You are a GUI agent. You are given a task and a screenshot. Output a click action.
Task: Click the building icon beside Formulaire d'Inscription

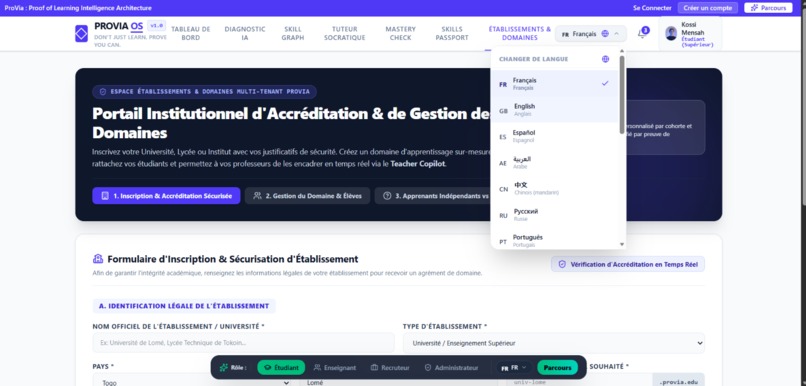(x=98, y=259)
